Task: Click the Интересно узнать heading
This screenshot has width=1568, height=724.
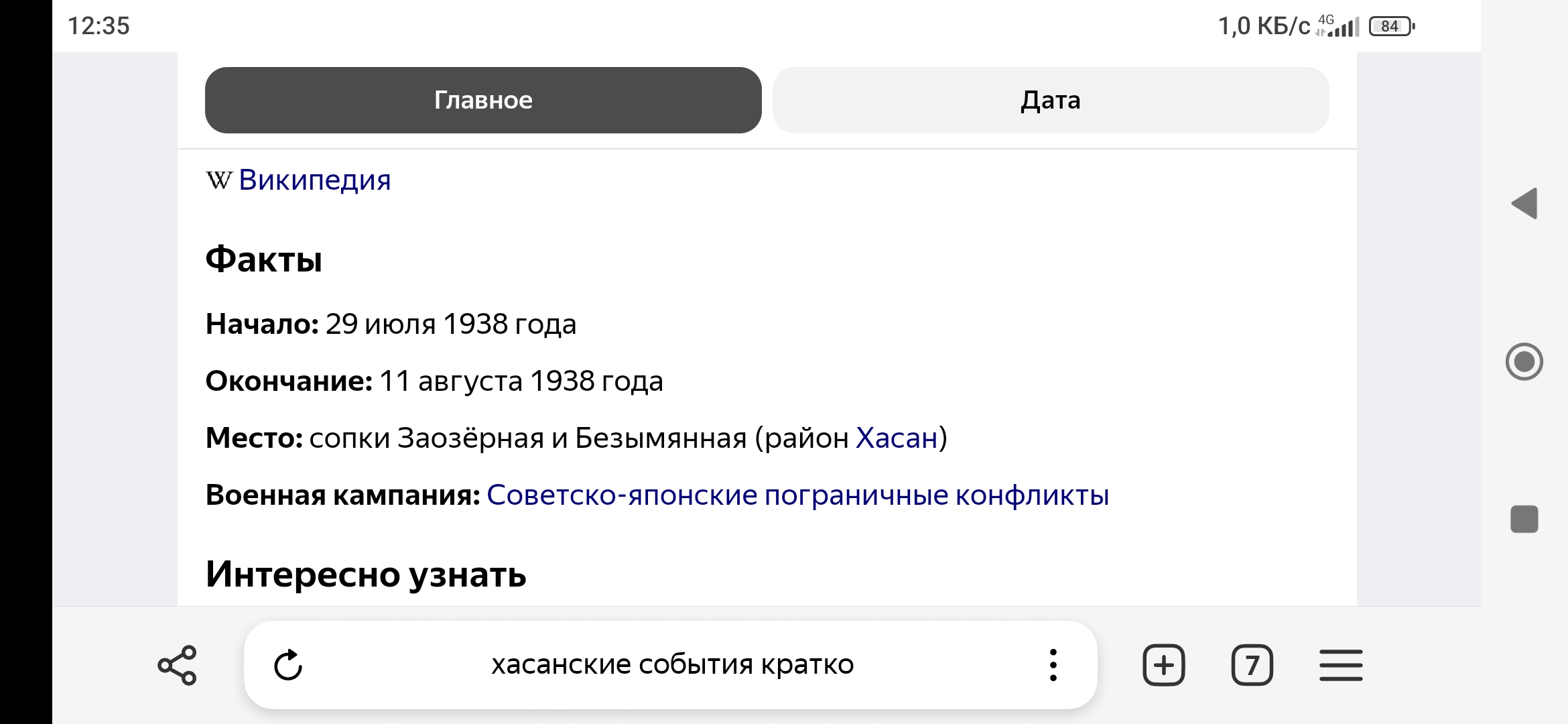Action: coord(366,575)
